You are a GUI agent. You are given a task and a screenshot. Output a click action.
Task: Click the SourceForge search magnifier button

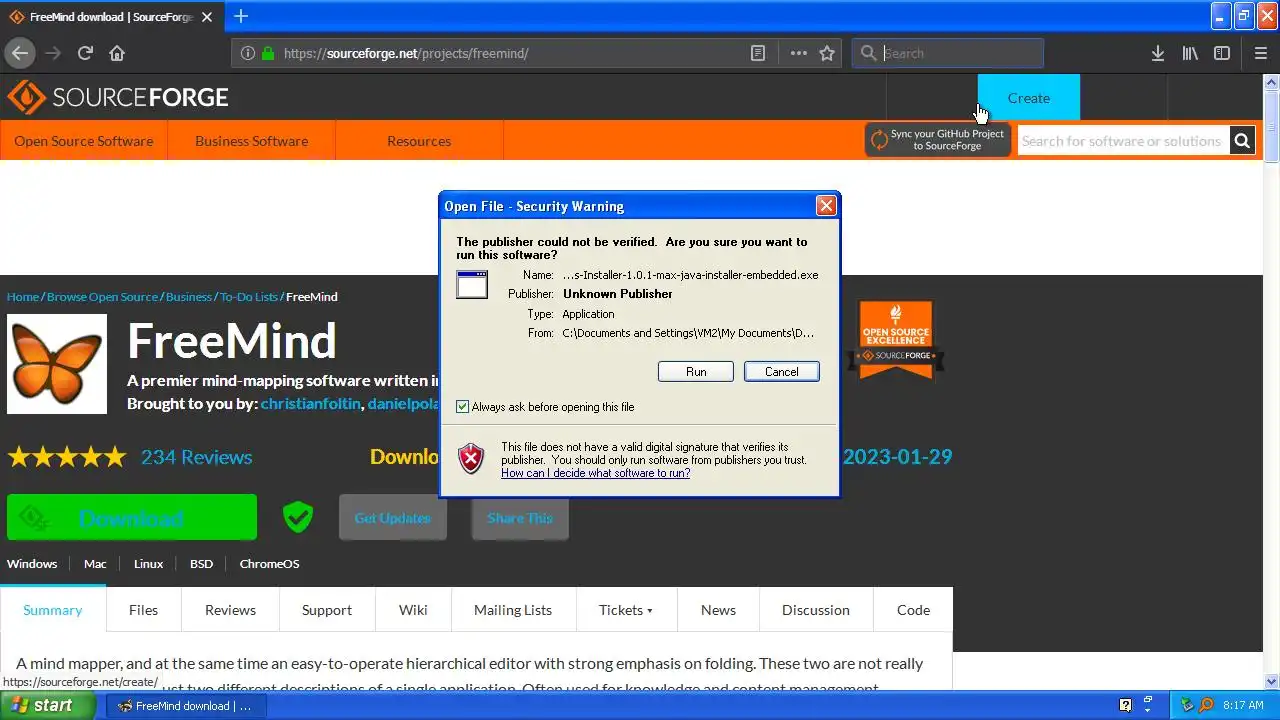tap(1242, 141)
